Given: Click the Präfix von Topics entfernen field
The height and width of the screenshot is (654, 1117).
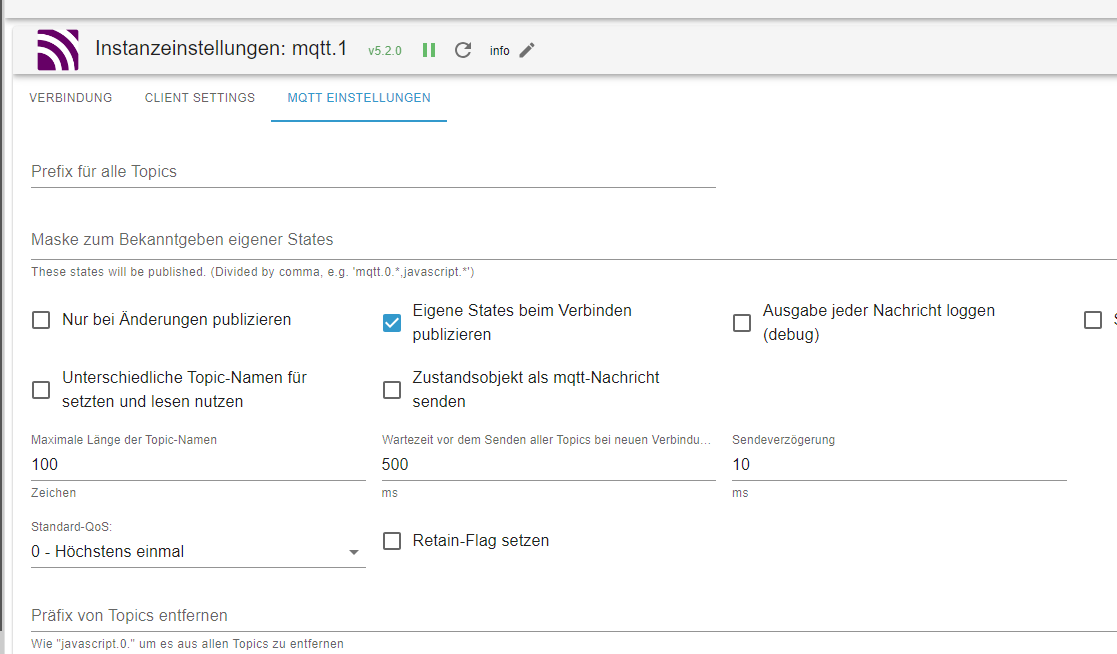Looking at the screenshot, I should click(574, 616).
